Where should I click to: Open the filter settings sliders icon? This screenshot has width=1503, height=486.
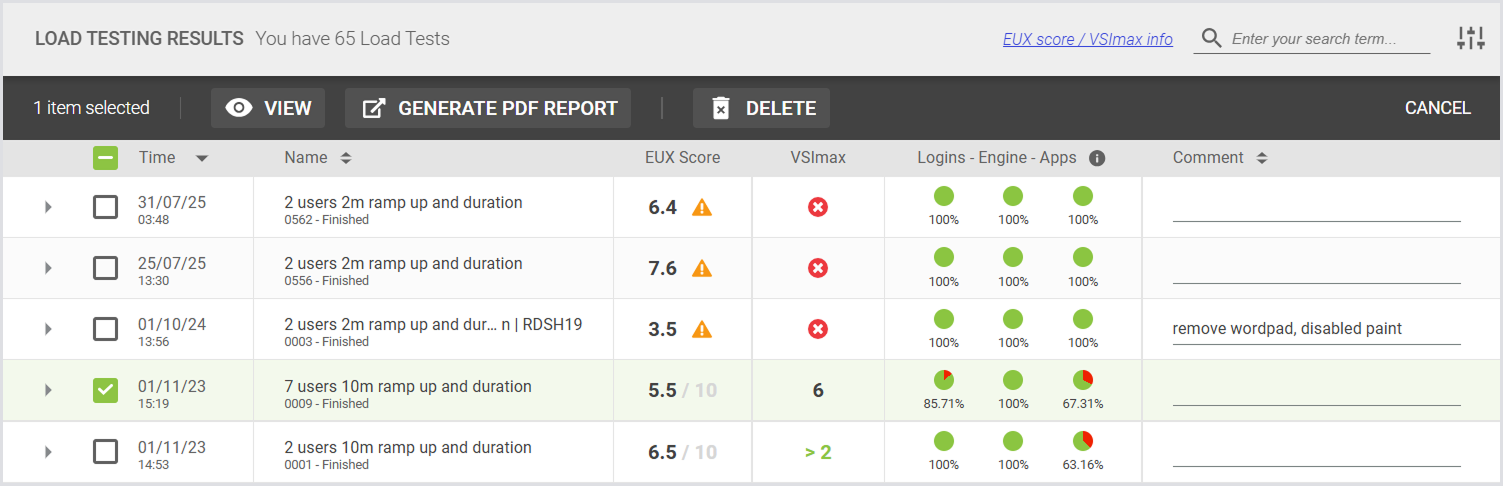pyautogui.click(x=1471, y=39)
